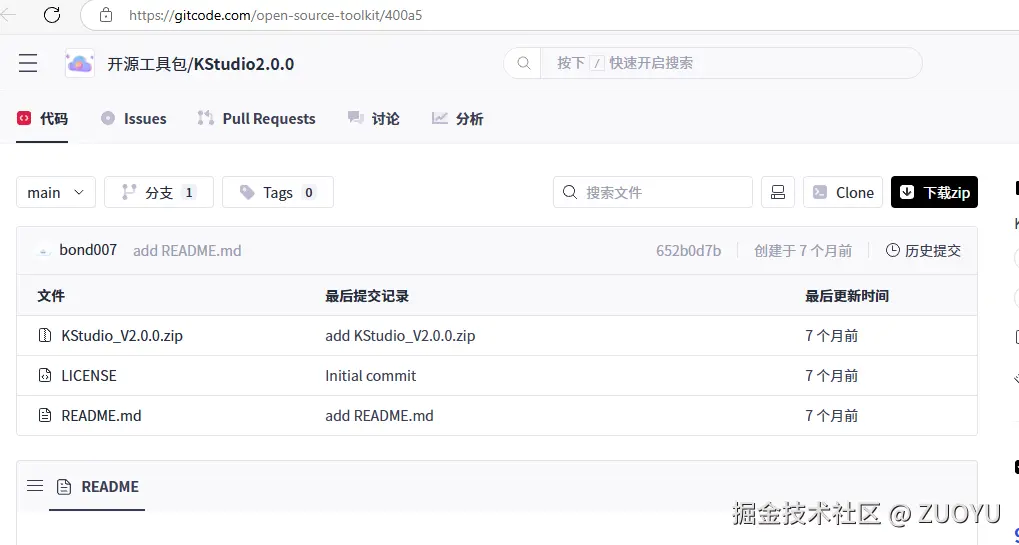Click the 下载zip button

click(934, 192)
